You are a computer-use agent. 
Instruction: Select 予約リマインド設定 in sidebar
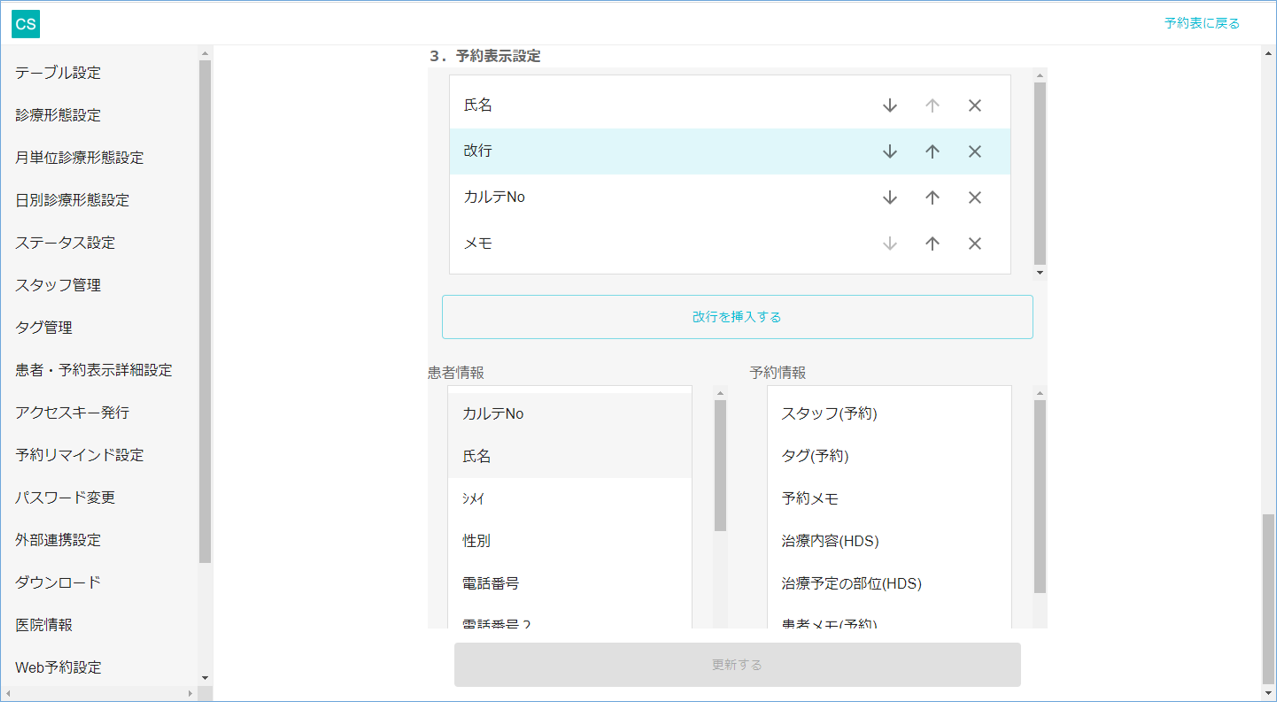click(x=79, y=455)
